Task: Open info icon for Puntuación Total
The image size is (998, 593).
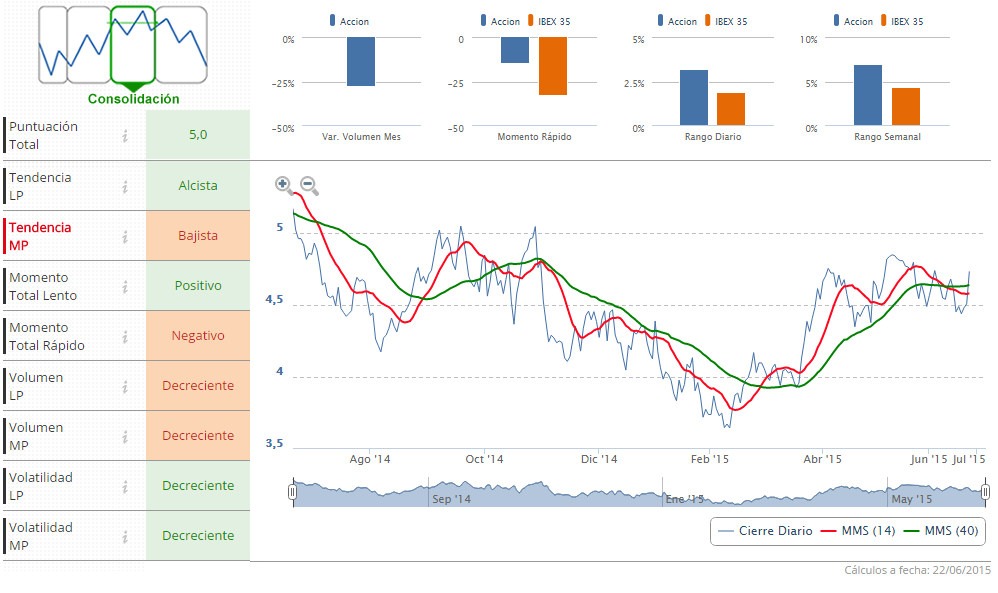Action: tap(125, 136)
